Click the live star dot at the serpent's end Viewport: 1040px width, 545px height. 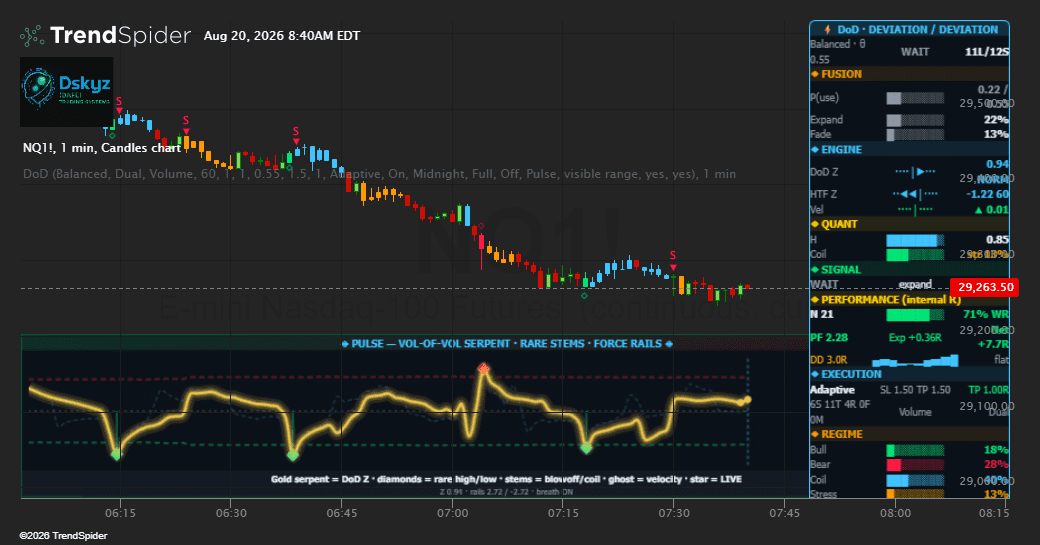748,400
